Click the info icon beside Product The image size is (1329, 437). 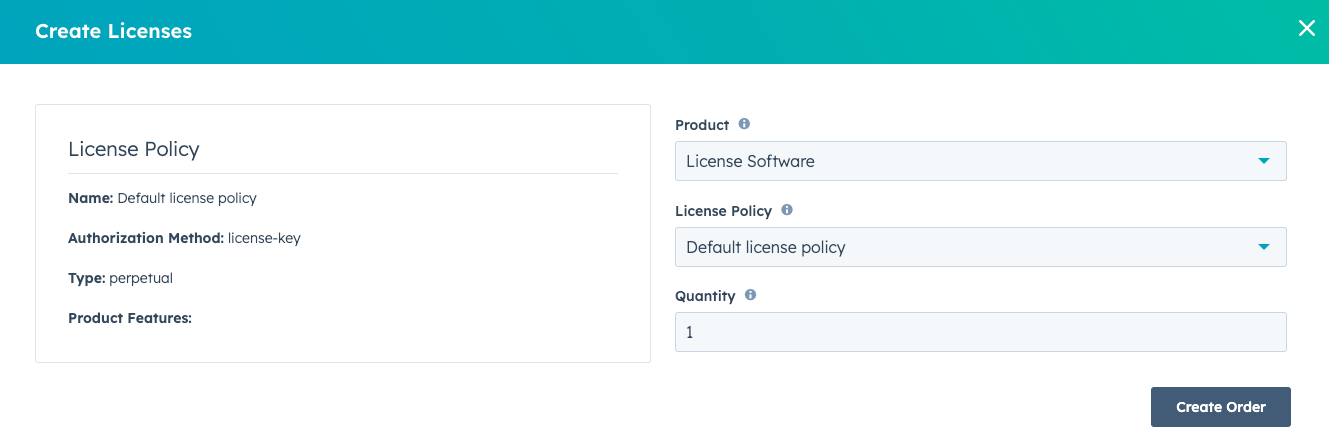click(x=744, y=125)
